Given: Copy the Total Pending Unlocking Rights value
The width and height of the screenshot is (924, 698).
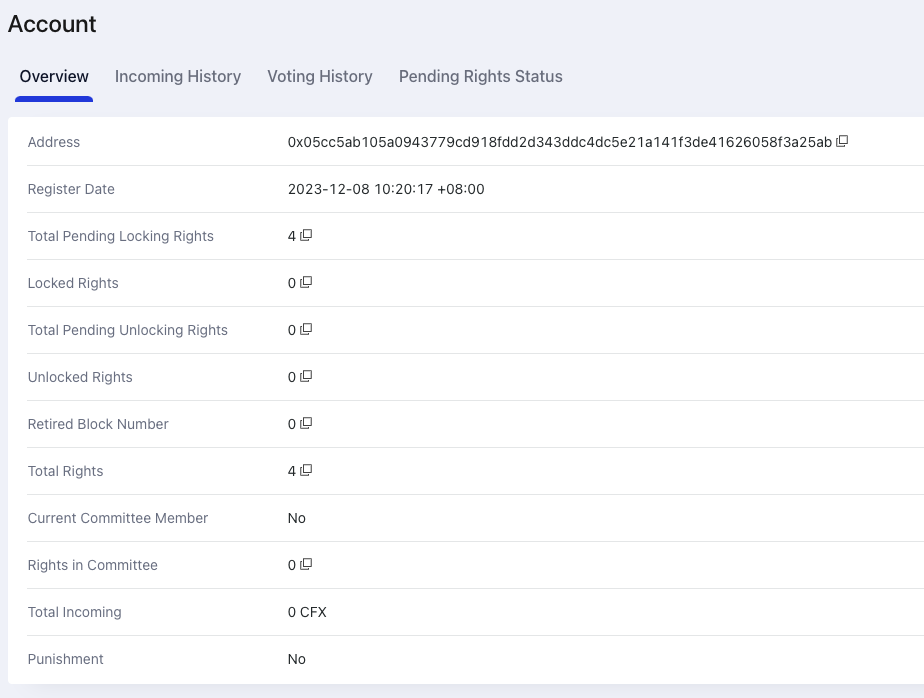Looking at the screenshot, I should pyautogui.click(x=306, y=329).
